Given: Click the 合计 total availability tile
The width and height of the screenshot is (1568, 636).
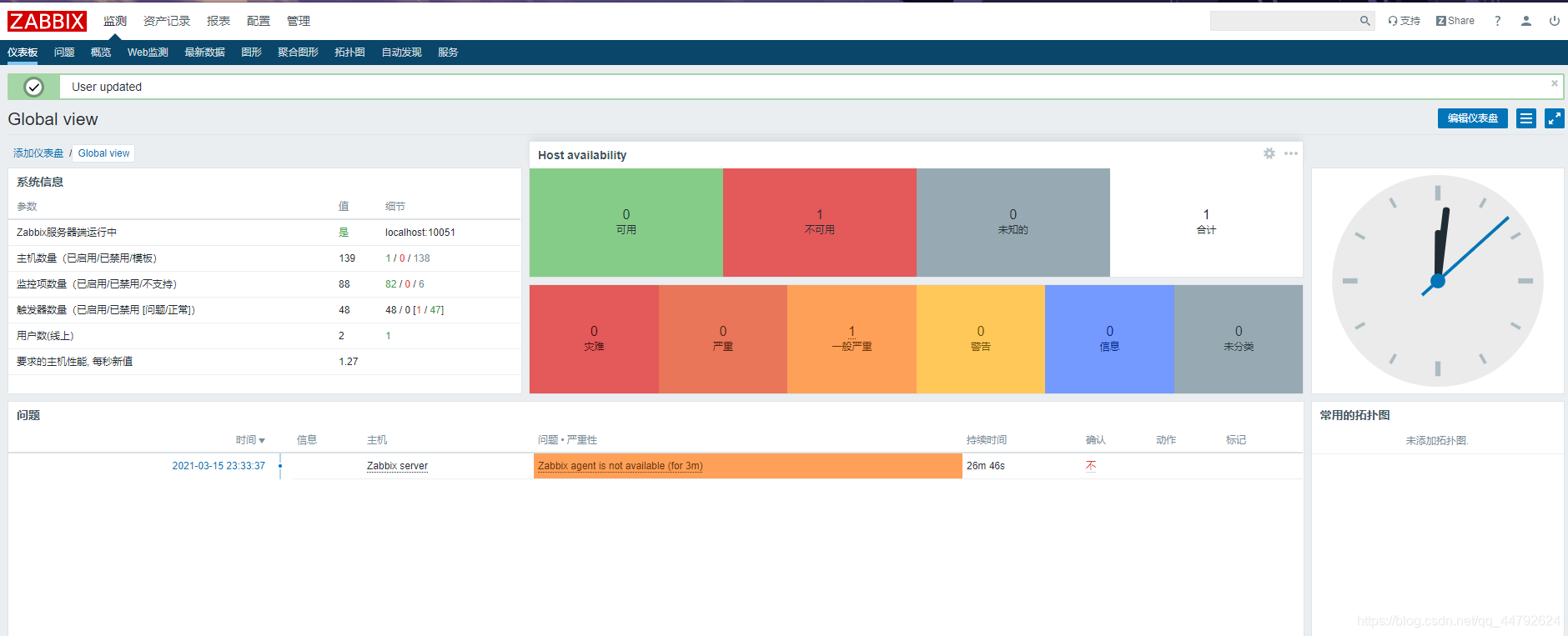Looking at the screenshot, I should [x=1206, y=223].
